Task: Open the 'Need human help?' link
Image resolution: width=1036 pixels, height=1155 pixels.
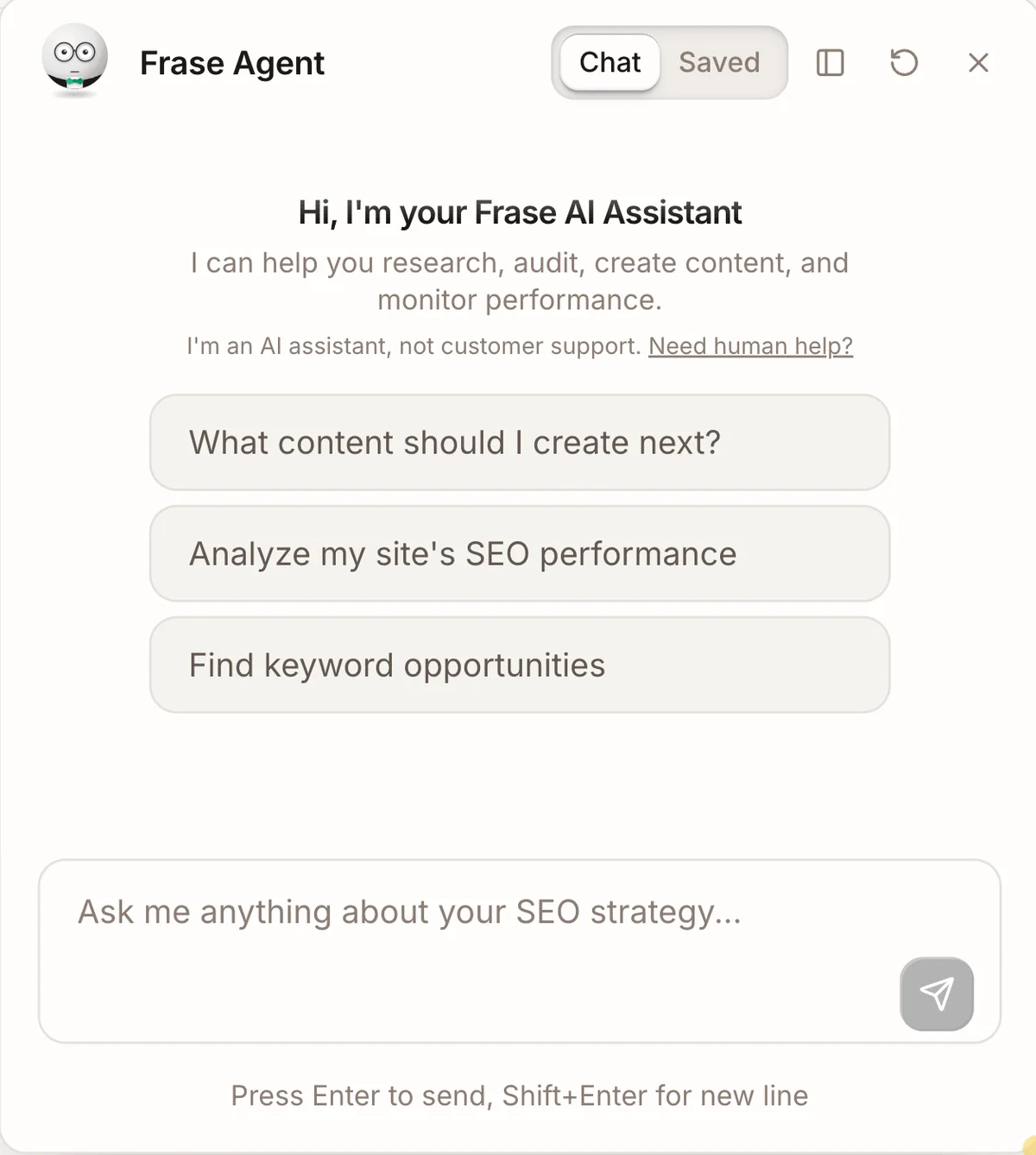Action: tap(749, 345)
